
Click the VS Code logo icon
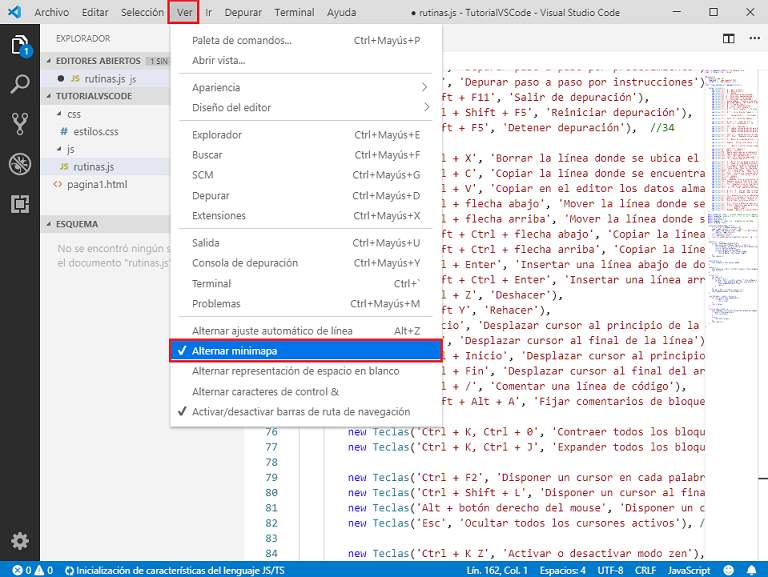15,12
